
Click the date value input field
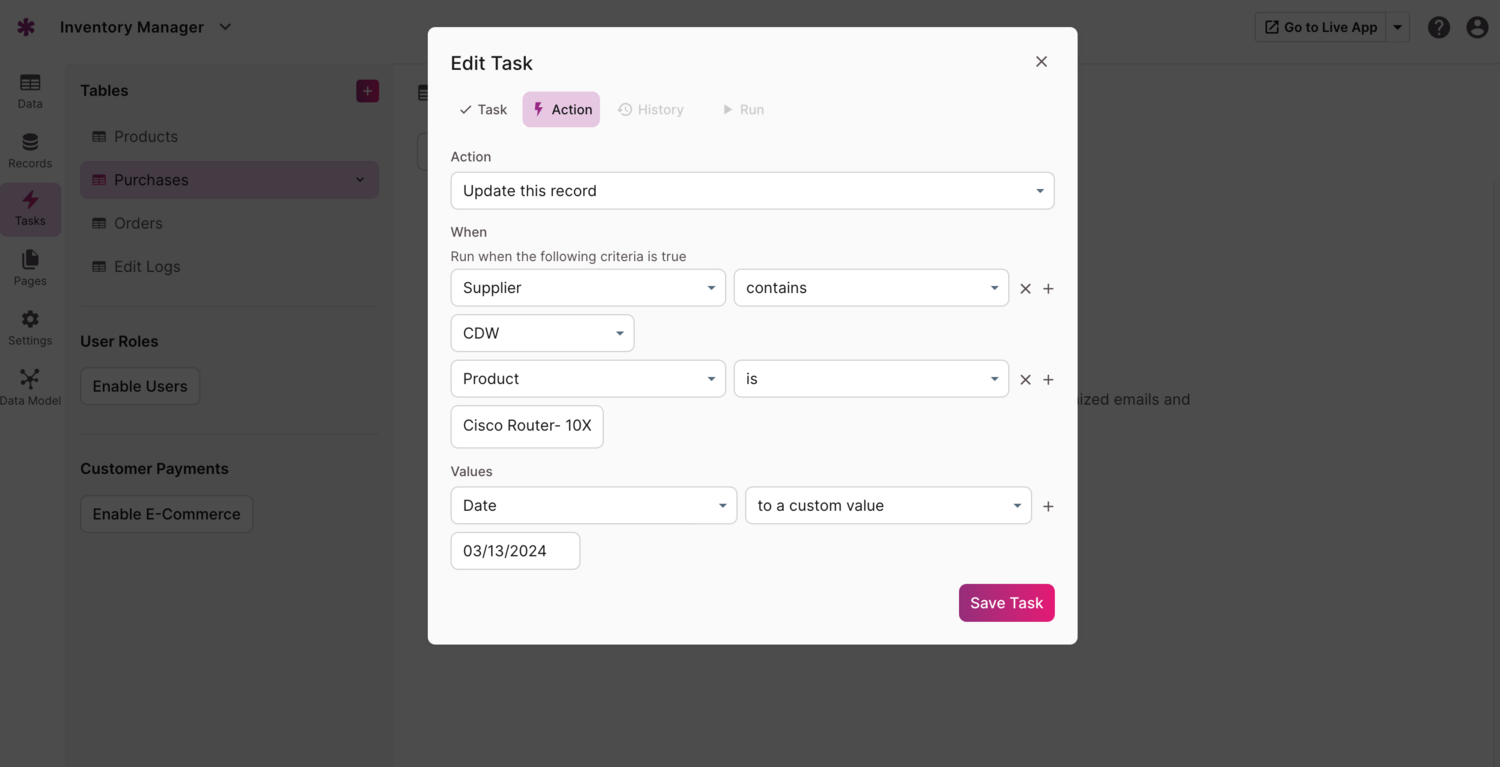pos(515,550)
